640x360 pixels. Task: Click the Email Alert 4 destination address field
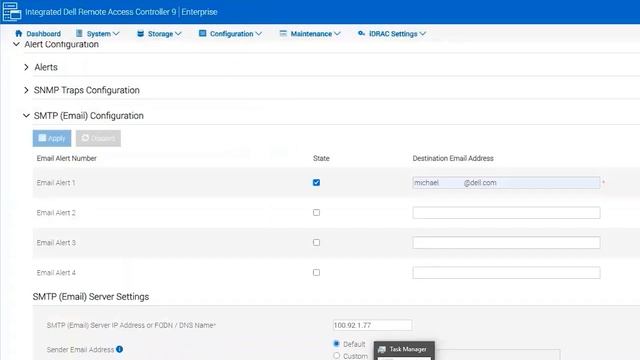click(506, 273)
